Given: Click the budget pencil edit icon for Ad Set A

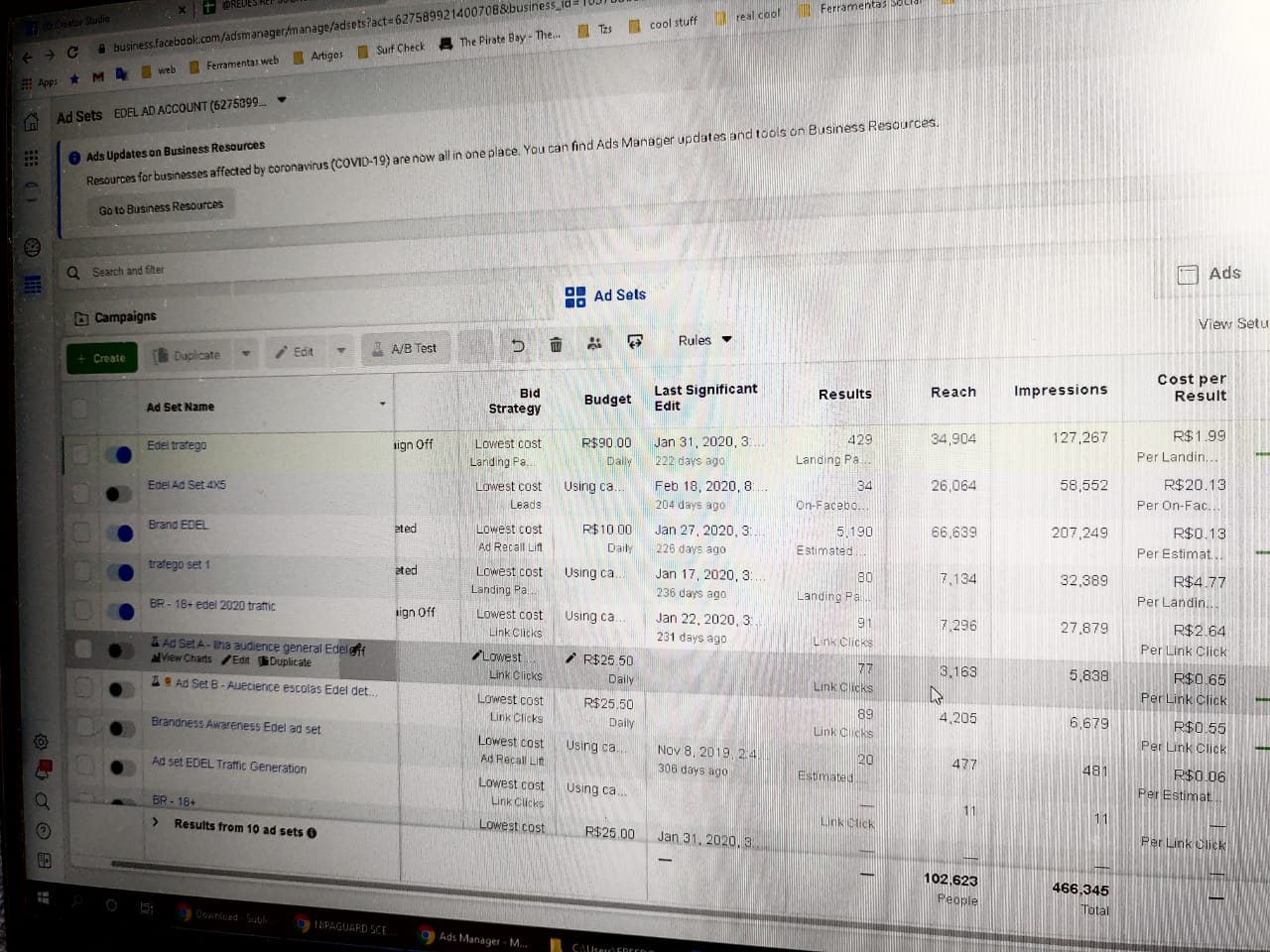Looking at the screenshot, I should [571, 658].
